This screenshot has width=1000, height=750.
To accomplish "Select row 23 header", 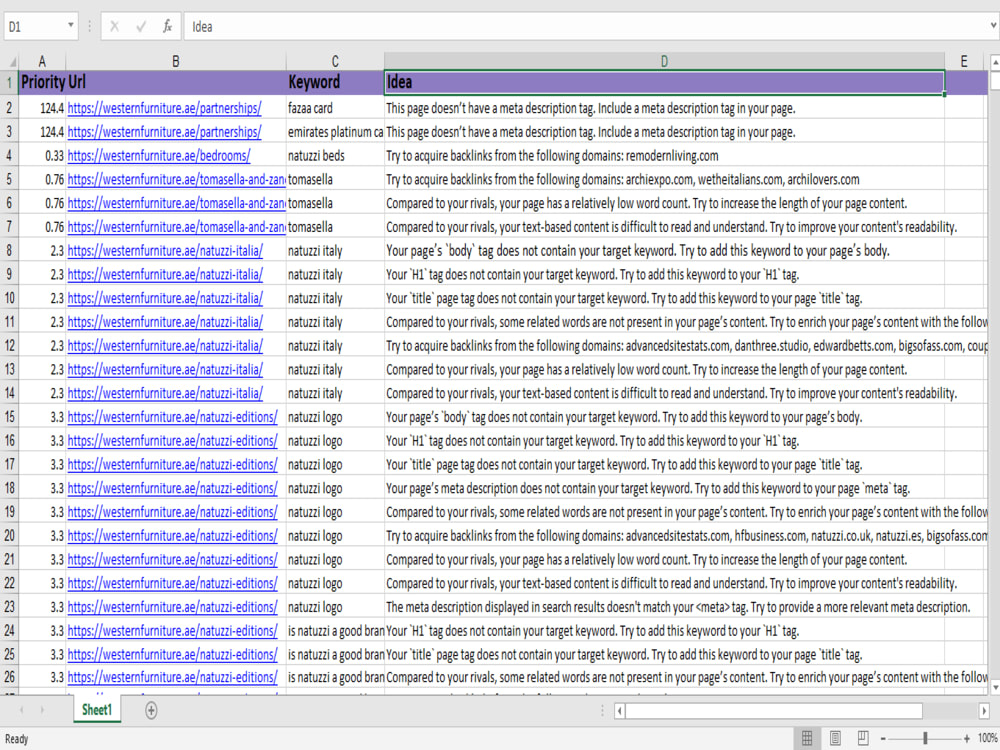I will coord(9,607).
